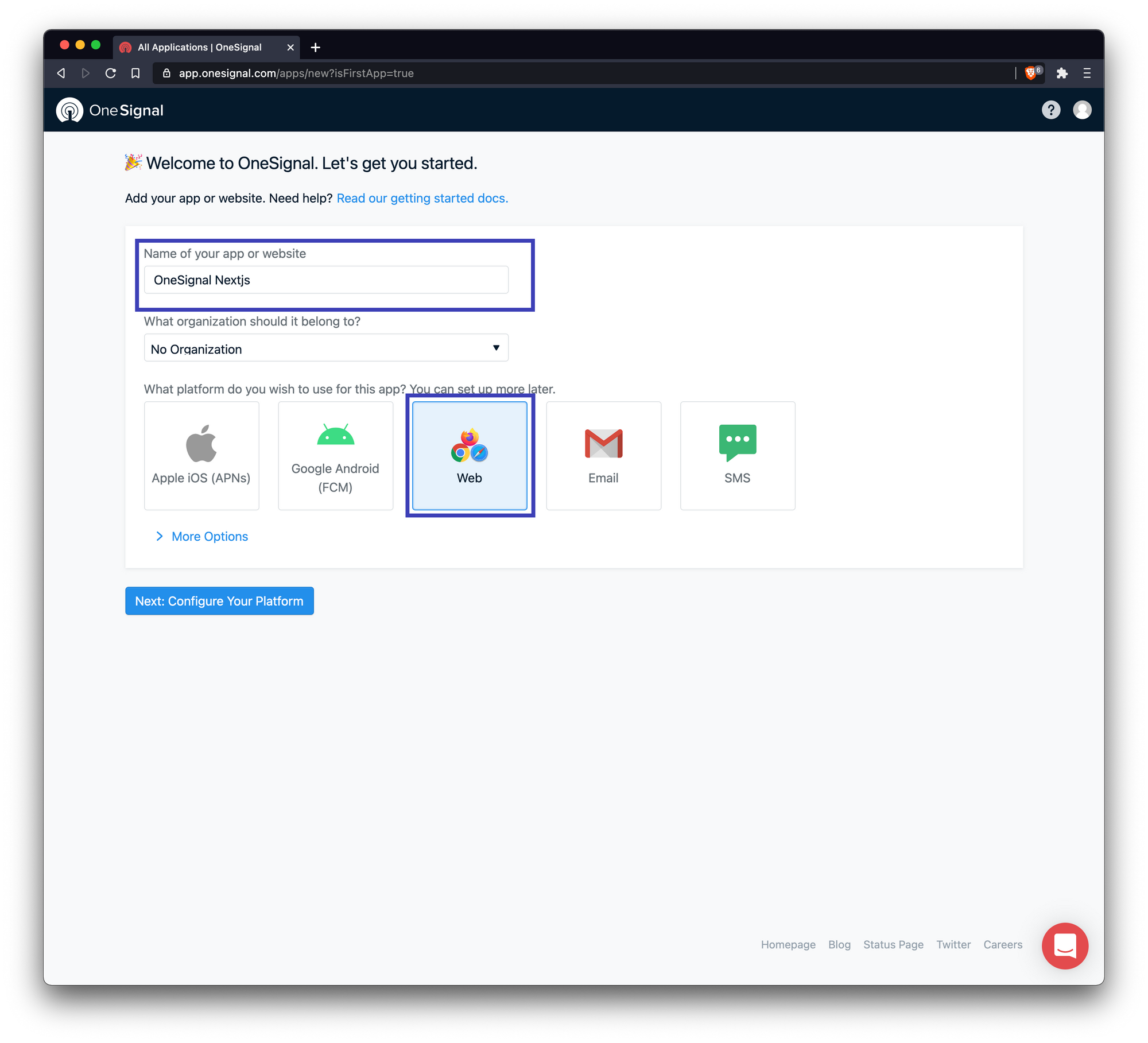Expand More Options
This screenshot has width=1148, height=1043.
tap(202, 536)
